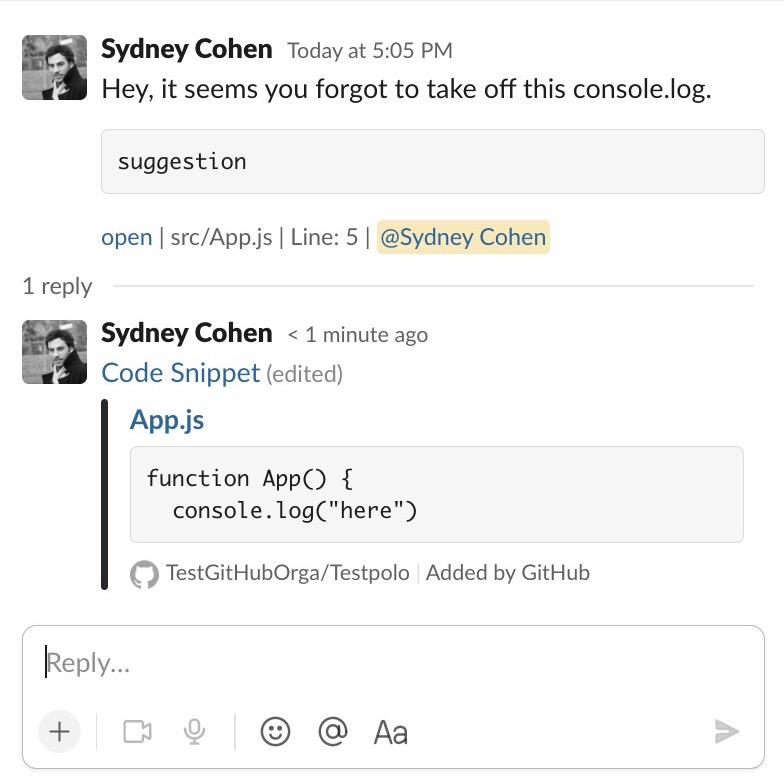Screen dimensions: 784x777
Task: Focus the Reply input field
Action: click(393, 664)
